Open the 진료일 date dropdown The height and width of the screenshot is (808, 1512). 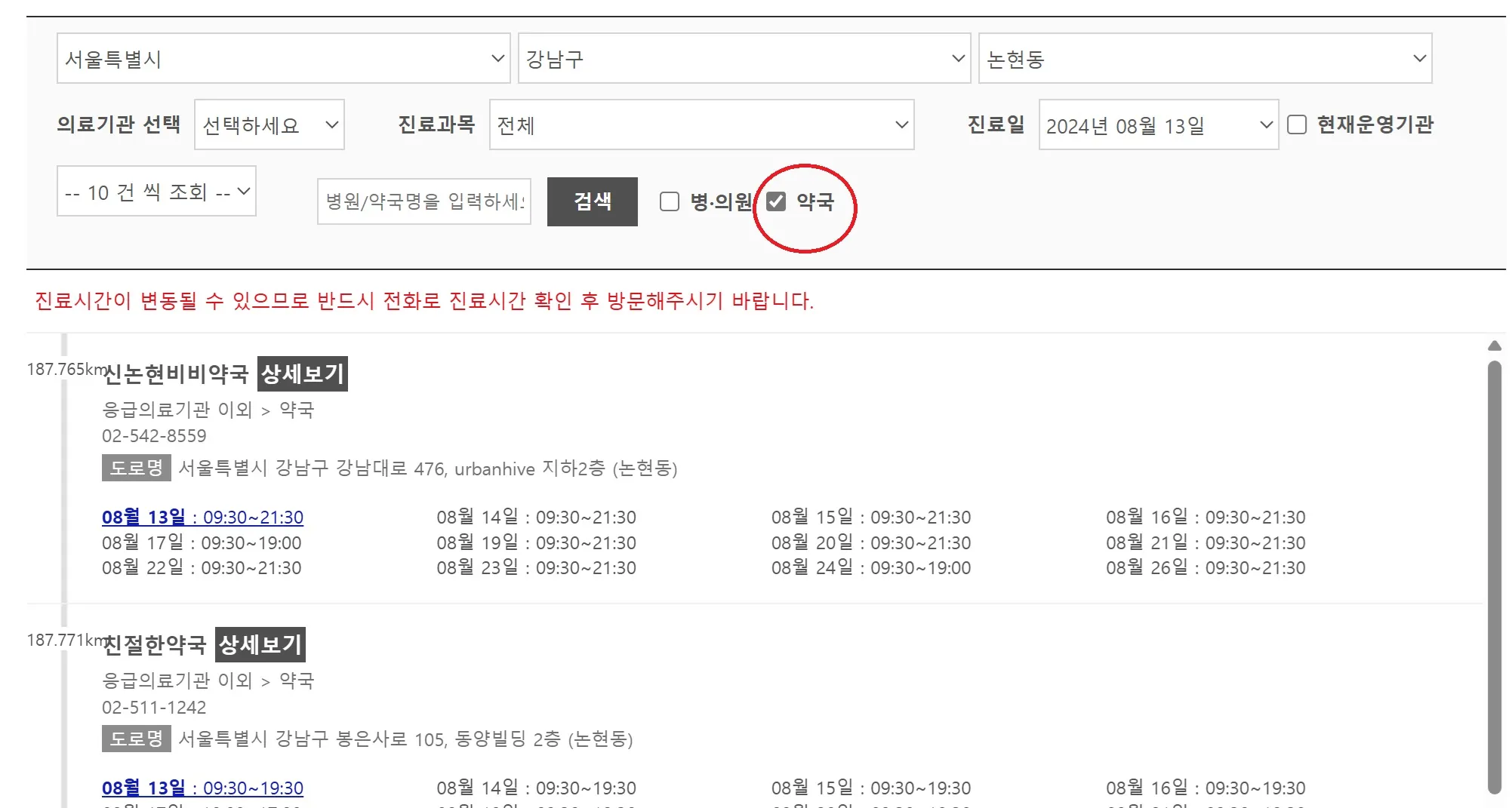click(1159, 124)
